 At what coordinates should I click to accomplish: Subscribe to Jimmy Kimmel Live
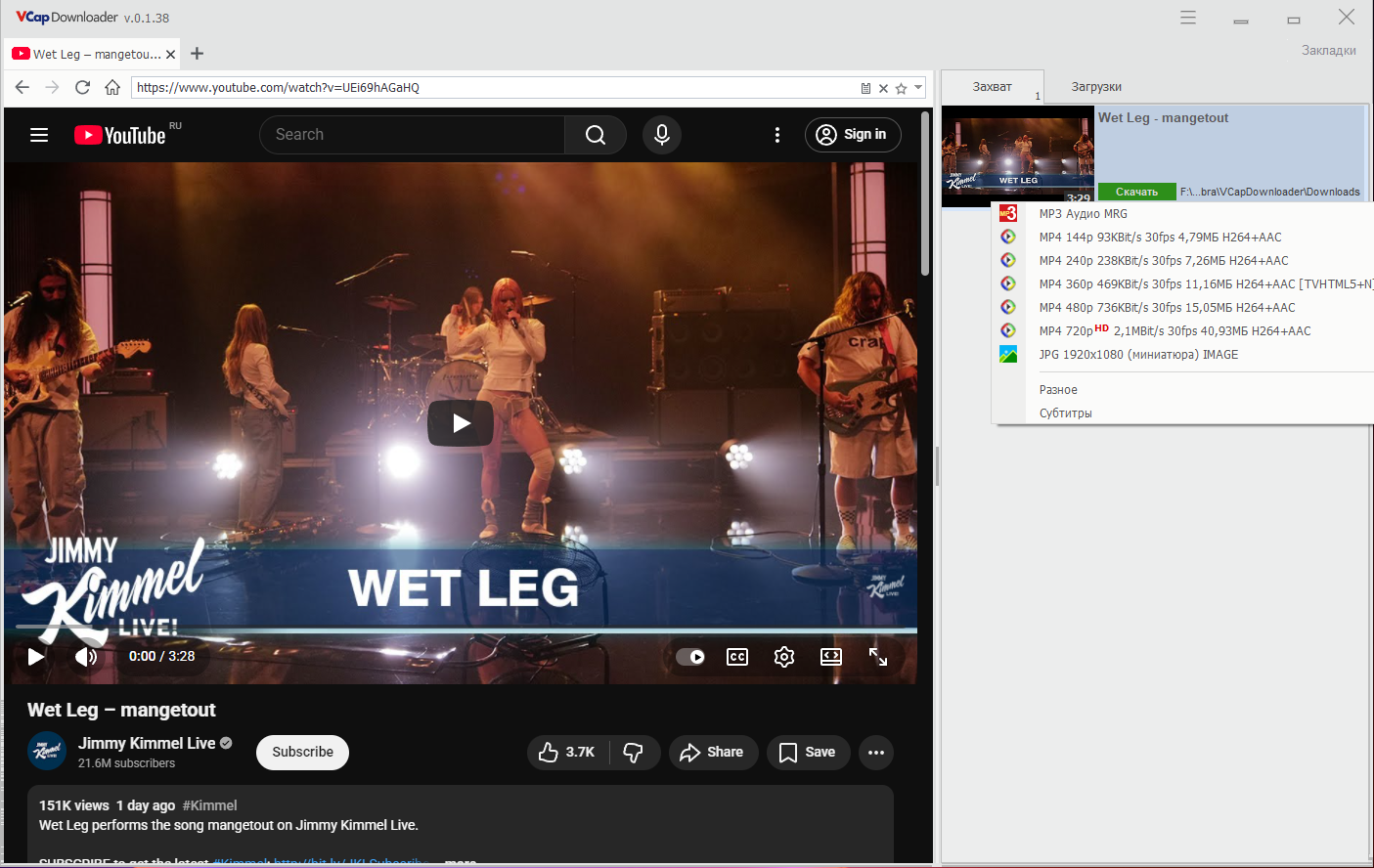click(x=302, y=752)
